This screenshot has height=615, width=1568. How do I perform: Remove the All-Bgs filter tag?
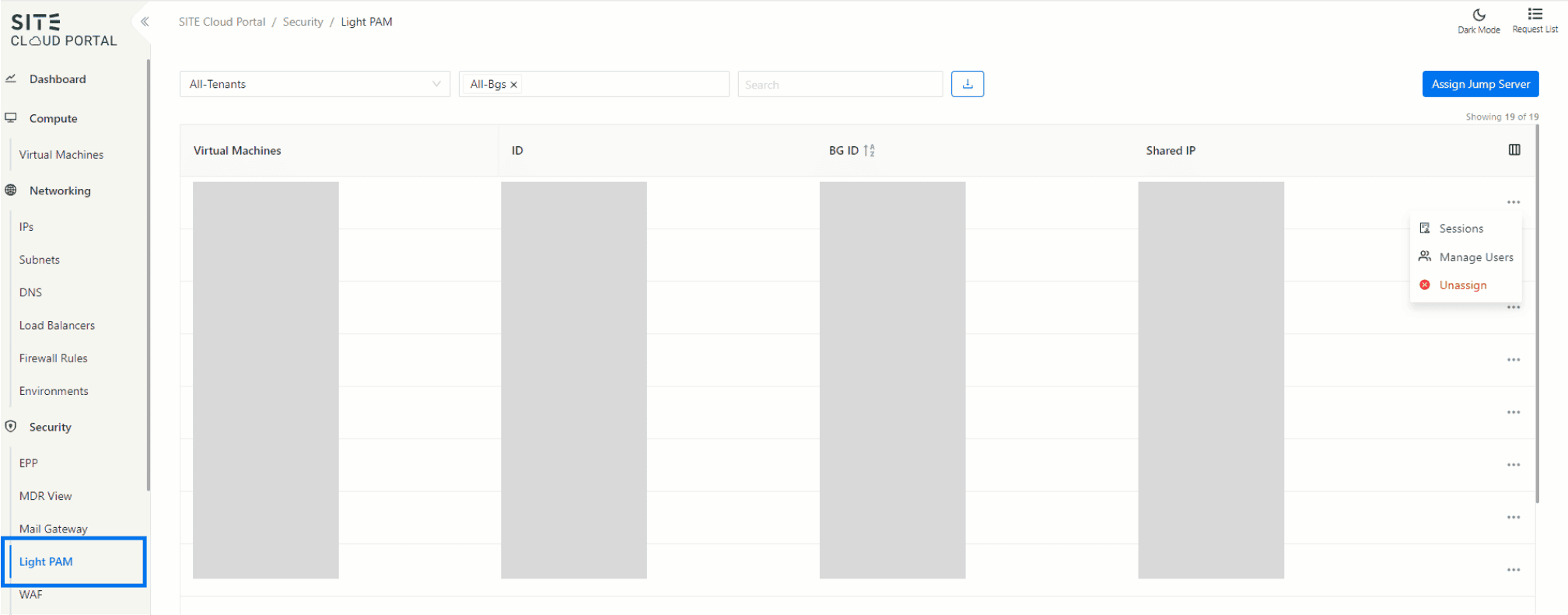tap(513, 85)
